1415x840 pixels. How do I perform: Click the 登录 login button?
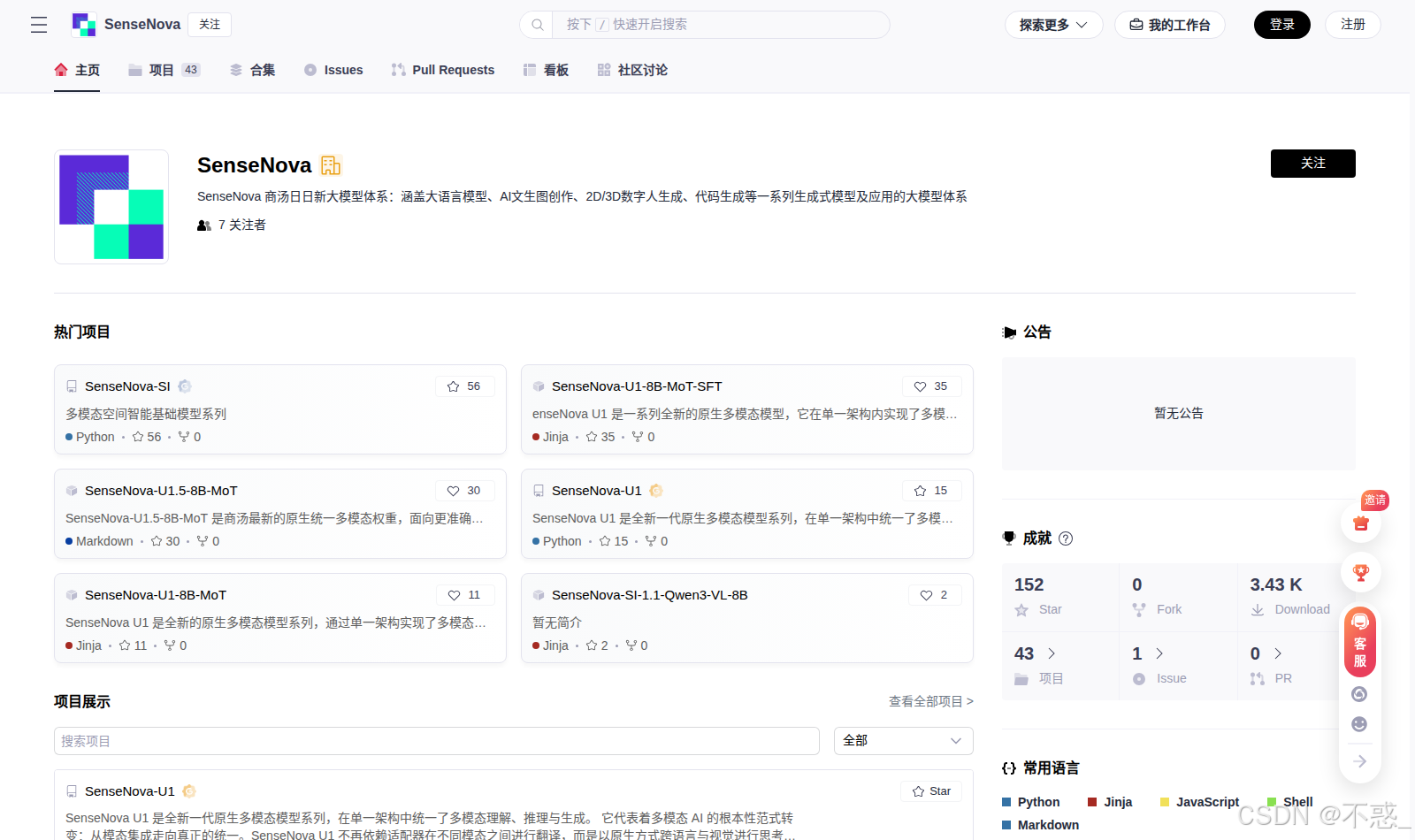(1281, 25)
